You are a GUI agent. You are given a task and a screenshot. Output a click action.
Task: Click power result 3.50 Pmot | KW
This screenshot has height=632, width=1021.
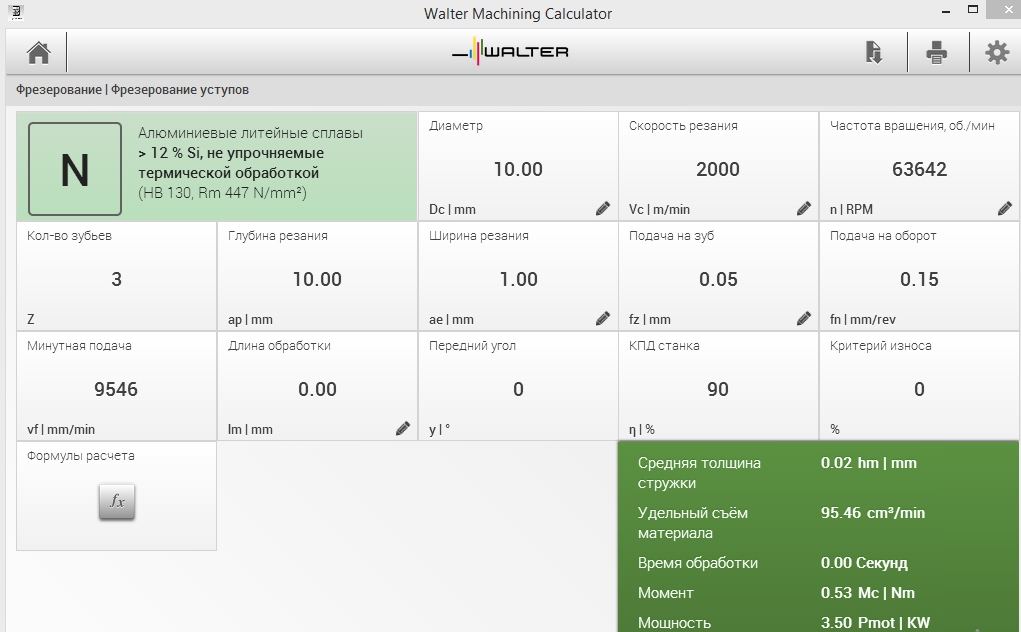point(875,623)
